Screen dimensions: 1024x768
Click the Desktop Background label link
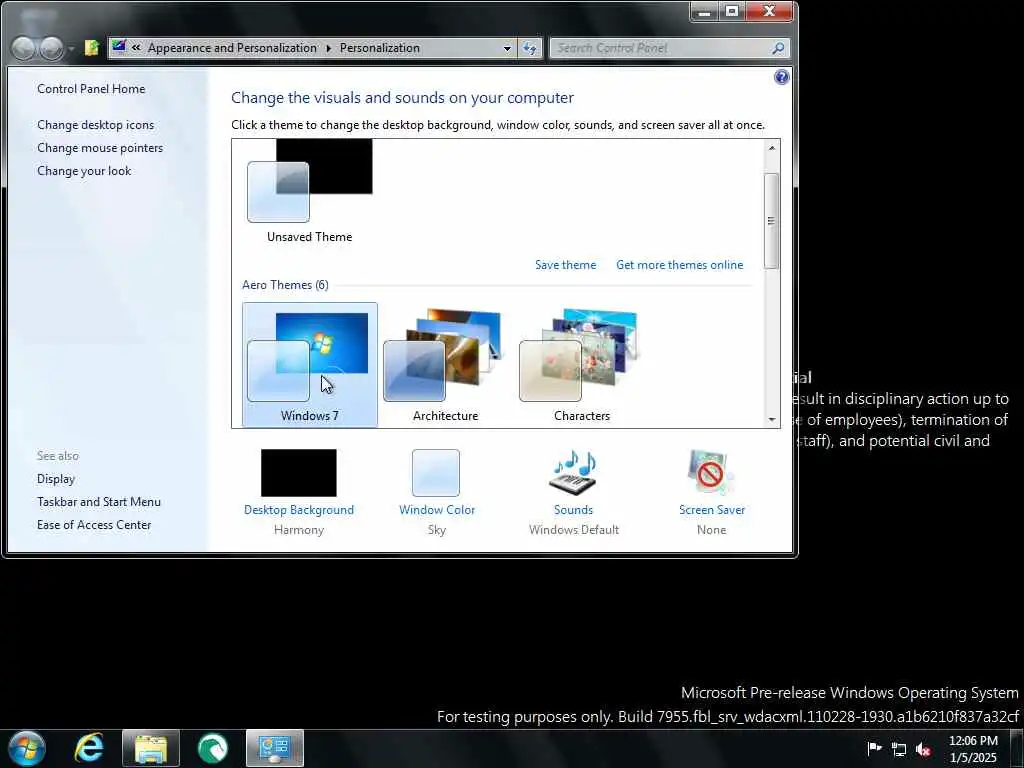(298, 510)
